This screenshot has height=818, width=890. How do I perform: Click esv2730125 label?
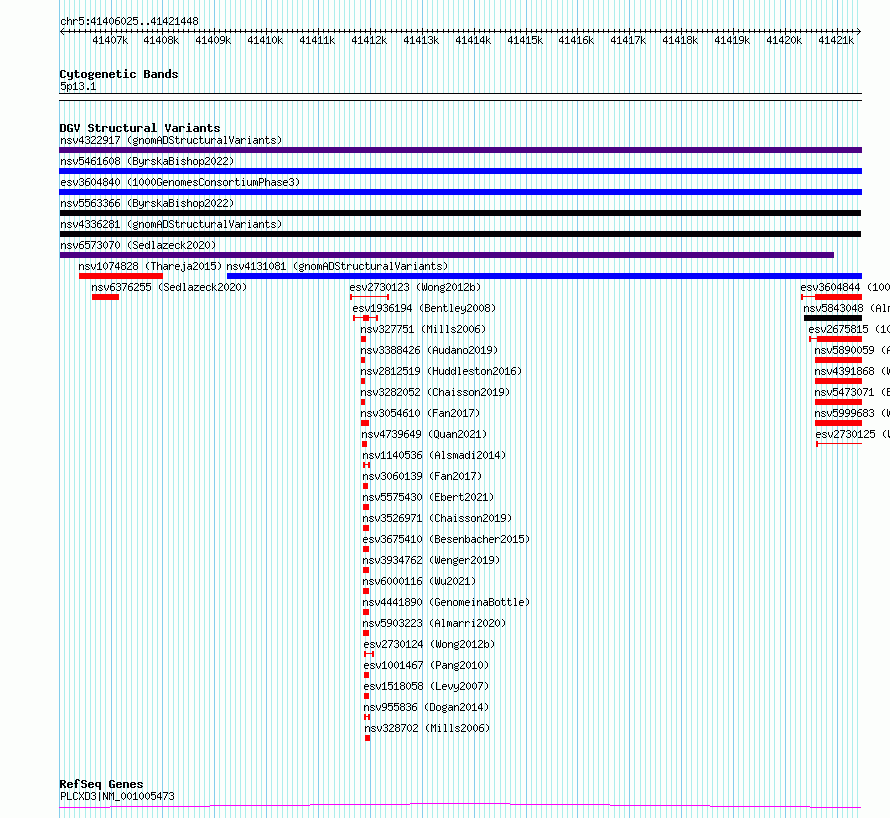pyautogui.click(x=853, y=434)
